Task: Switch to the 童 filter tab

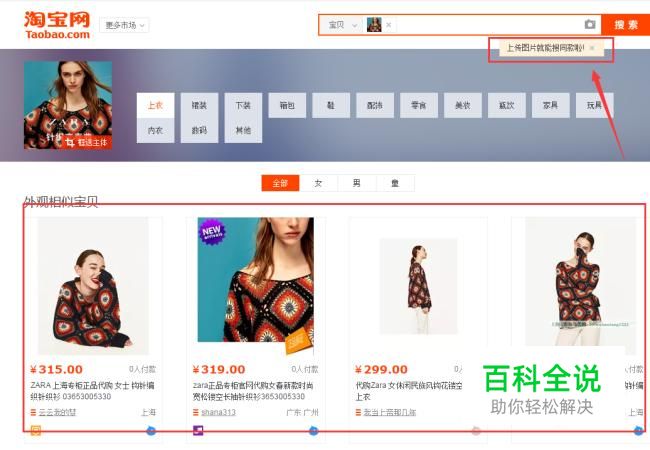Action: pyautogui.click(x=395, y=183)
